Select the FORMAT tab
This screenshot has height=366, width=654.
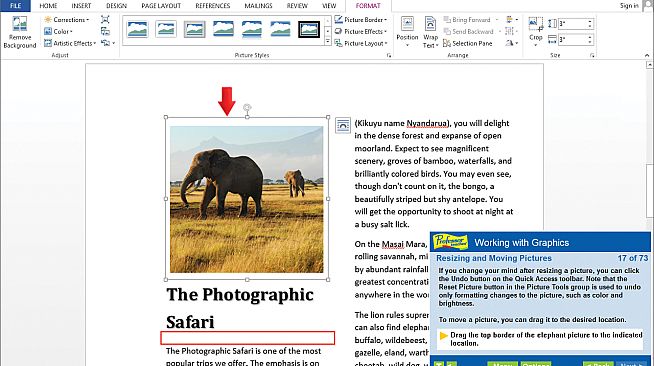[x=368, y=6]
